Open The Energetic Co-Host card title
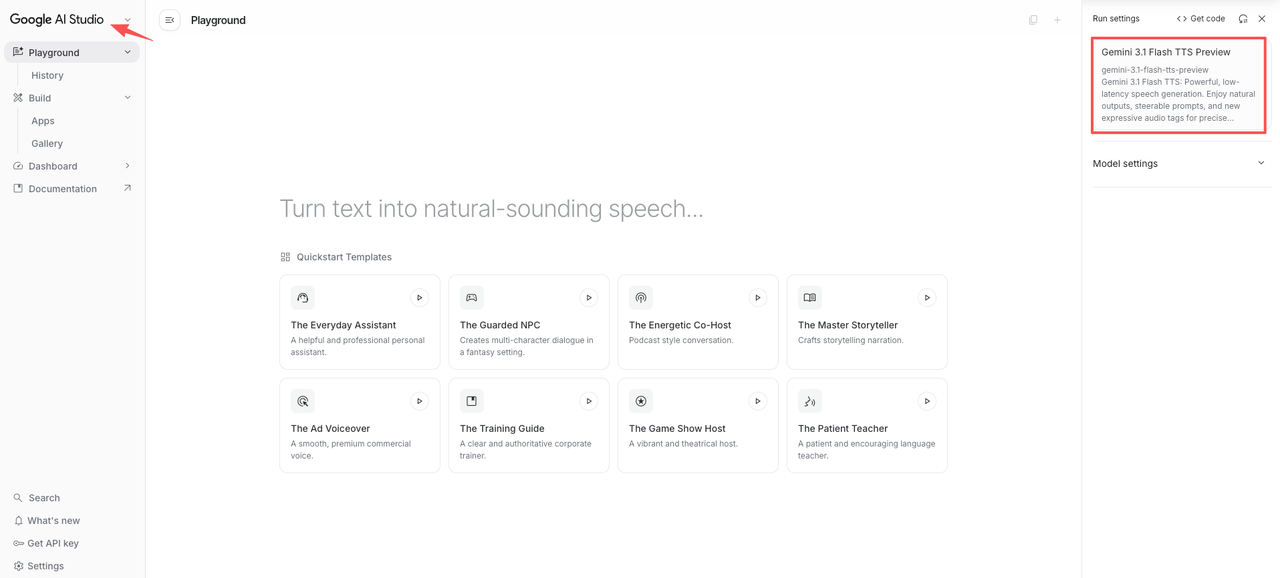Screen dimensions: 1280x578 pos(680,325)
